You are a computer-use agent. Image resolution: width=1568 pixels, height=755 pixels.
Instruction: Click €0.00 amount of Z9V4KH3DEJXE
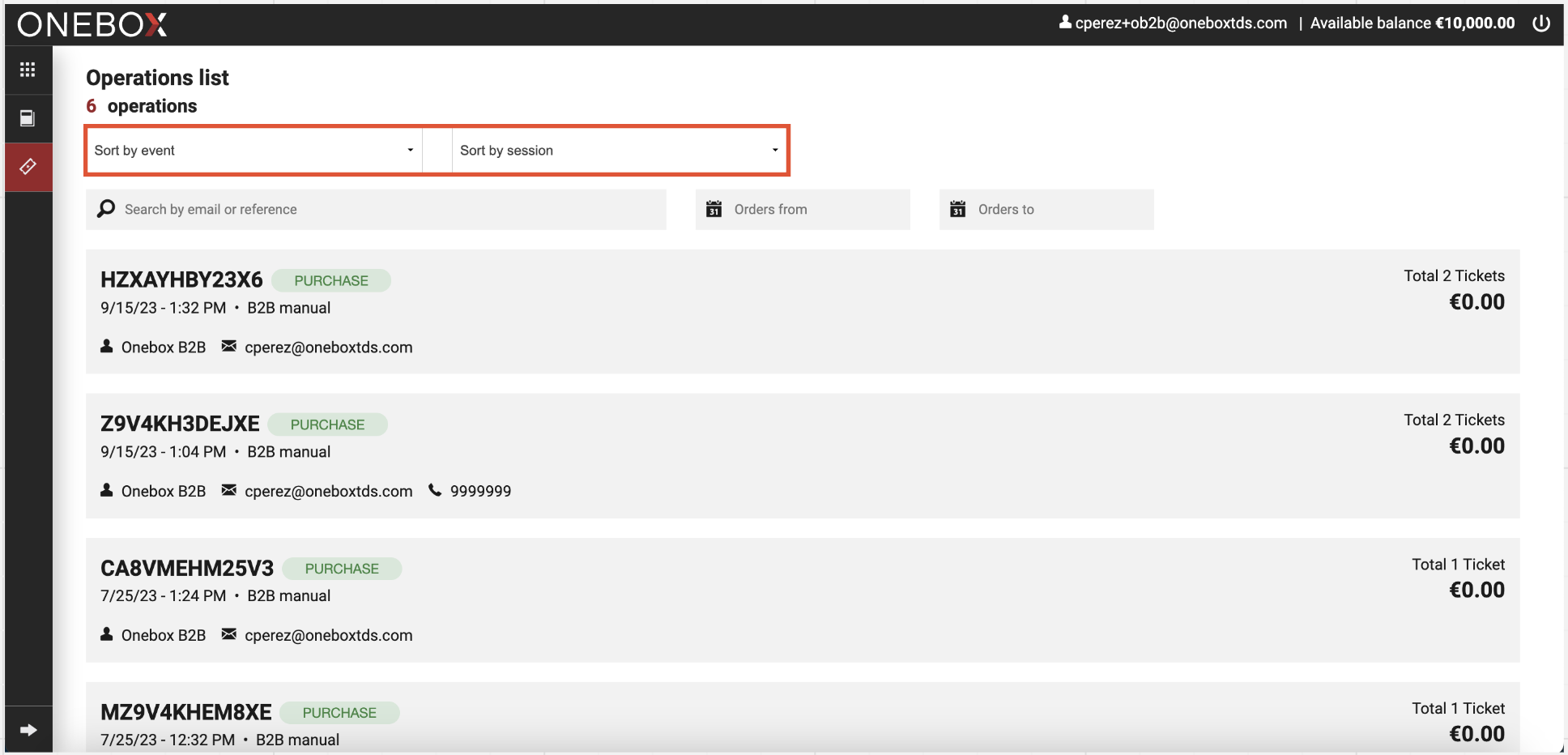tap(1477, 446)
